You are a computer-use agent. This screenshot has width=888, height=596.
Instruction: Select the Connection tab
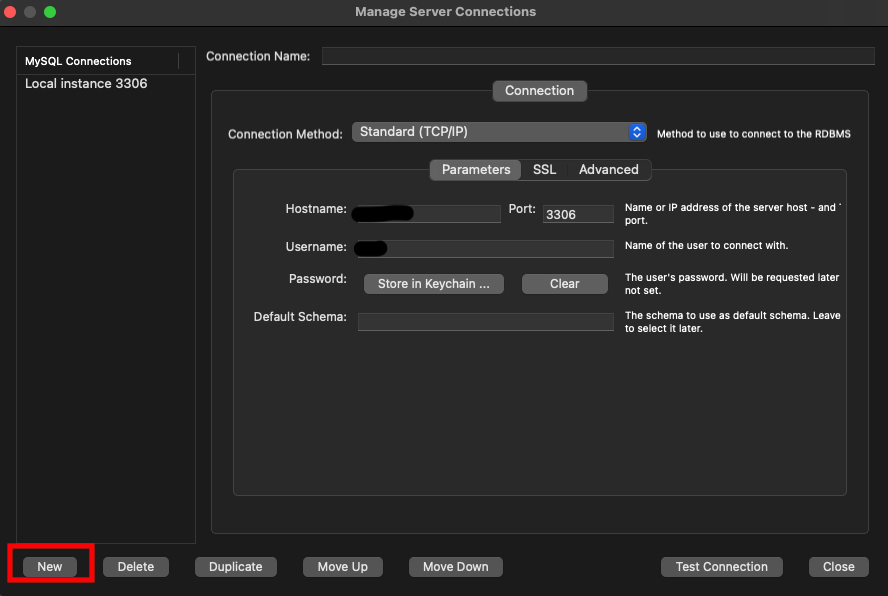click(x=540, y=91)
